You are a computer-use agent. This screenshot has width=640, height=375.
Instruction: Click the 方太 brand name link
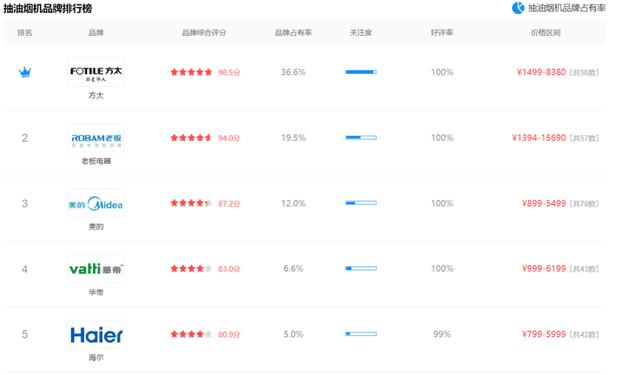[96, 95]
